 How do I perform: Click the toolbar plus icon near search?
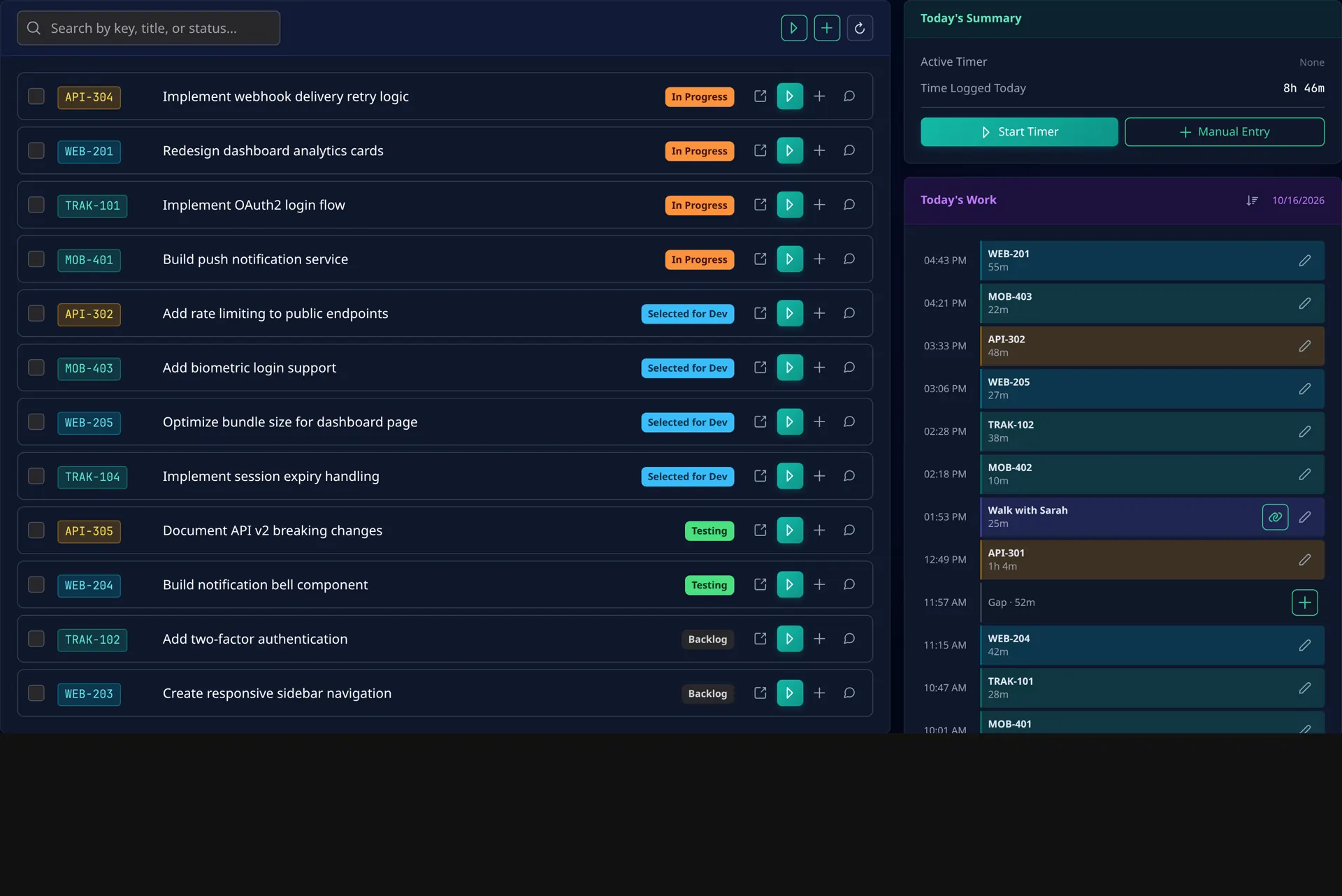(x=827, y=28)
